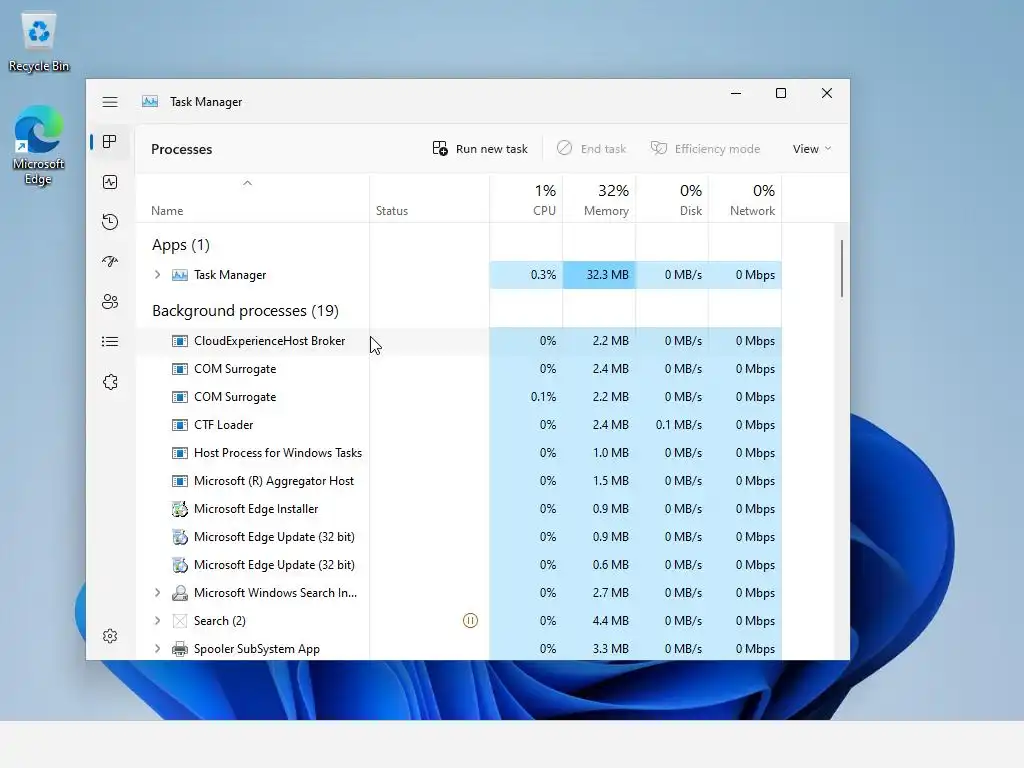The width and height of the screenshot is (1024, 768).
Task: Select the Host Process for Windows Tasks row
Action: 458,453
